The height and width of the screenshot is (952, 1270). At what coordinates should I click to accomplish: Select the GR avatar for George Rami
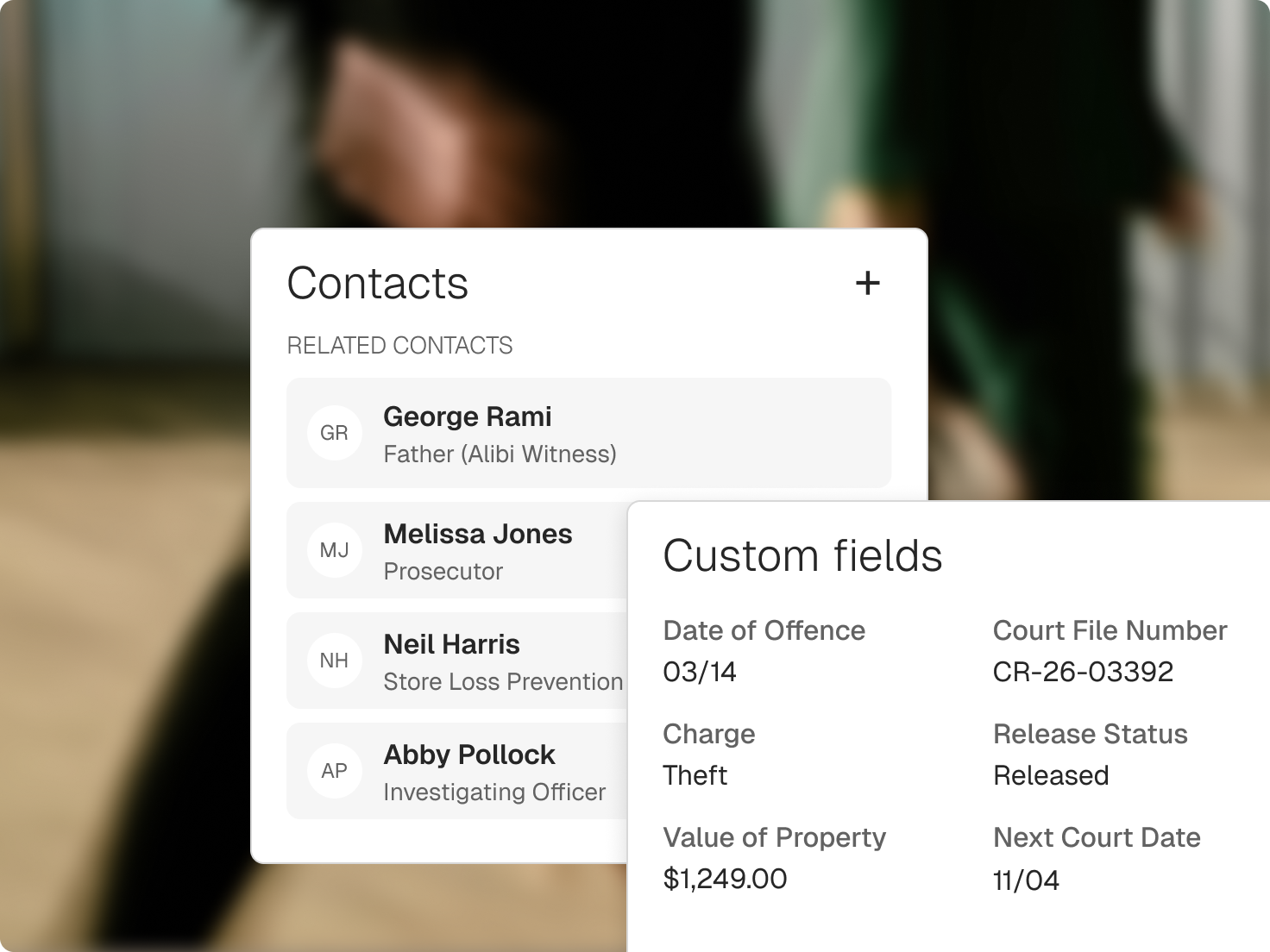(335, 433)
